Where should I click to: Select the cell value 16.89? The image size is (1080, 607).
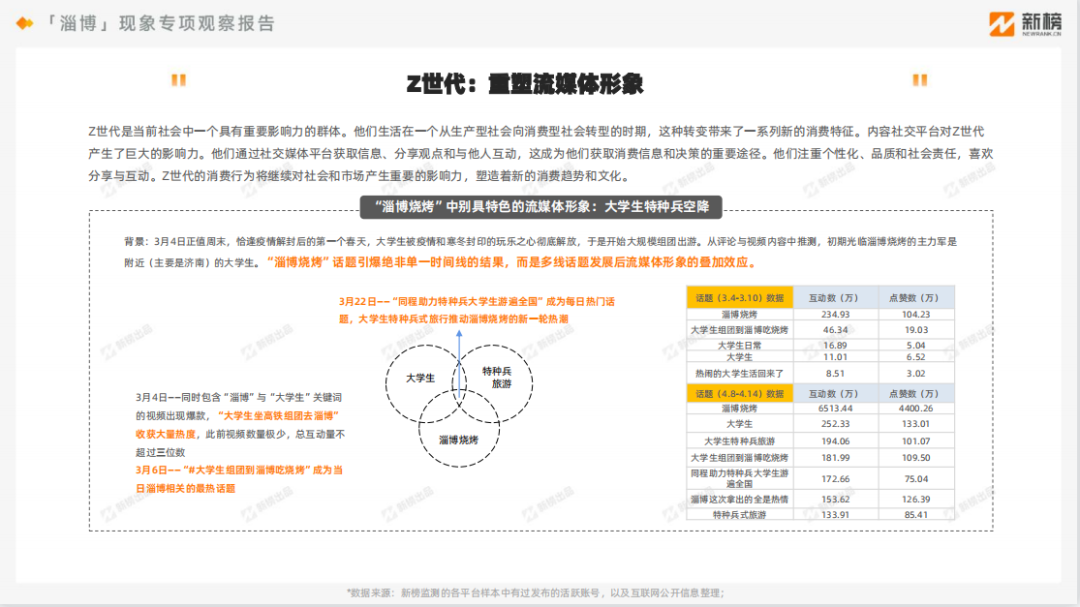coord(835,345)
